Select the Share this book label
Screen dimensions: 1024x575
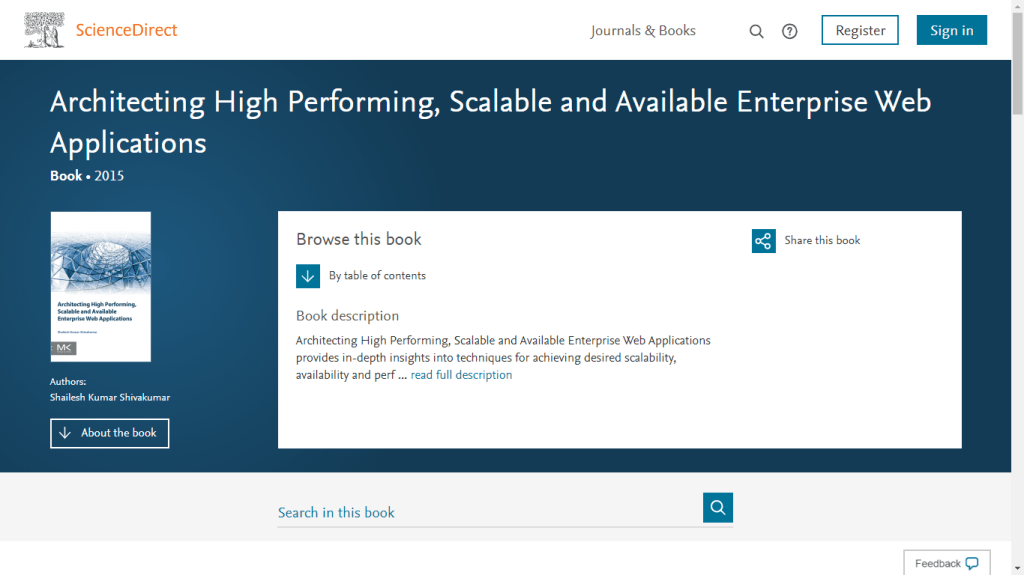click(x=822, y=241)
